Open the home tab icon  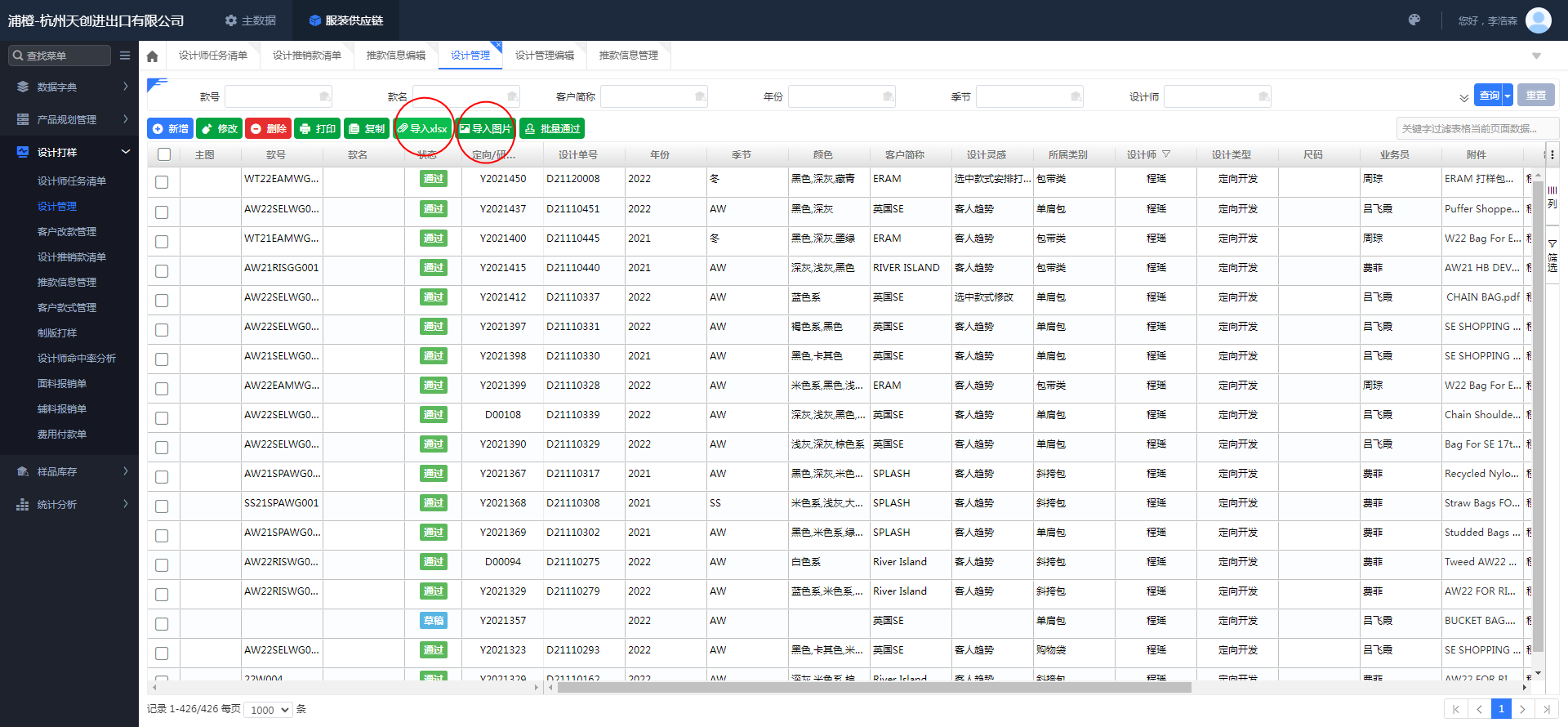152,56
